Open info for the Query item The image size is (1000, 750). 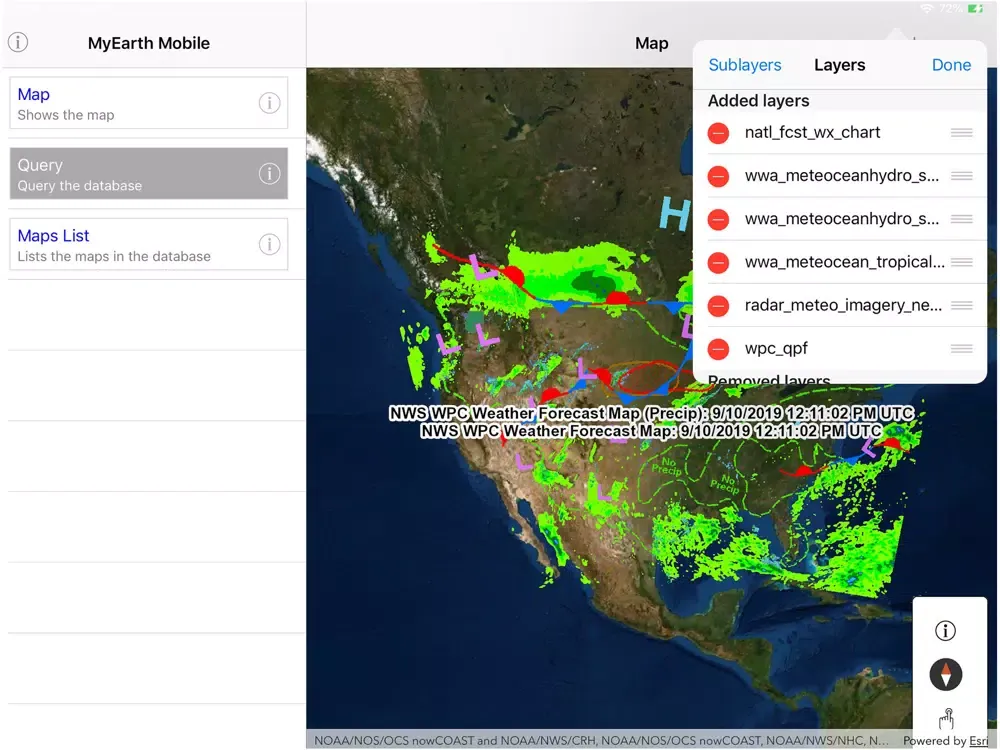[x=269, y=173]
